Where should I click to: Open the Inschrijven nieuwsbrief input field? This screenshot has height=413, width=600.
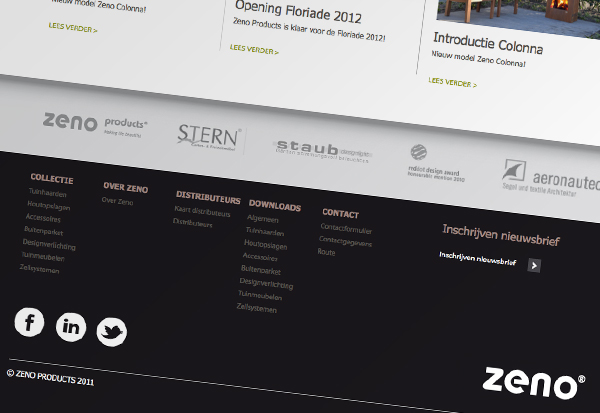click(x=478, y=259)
